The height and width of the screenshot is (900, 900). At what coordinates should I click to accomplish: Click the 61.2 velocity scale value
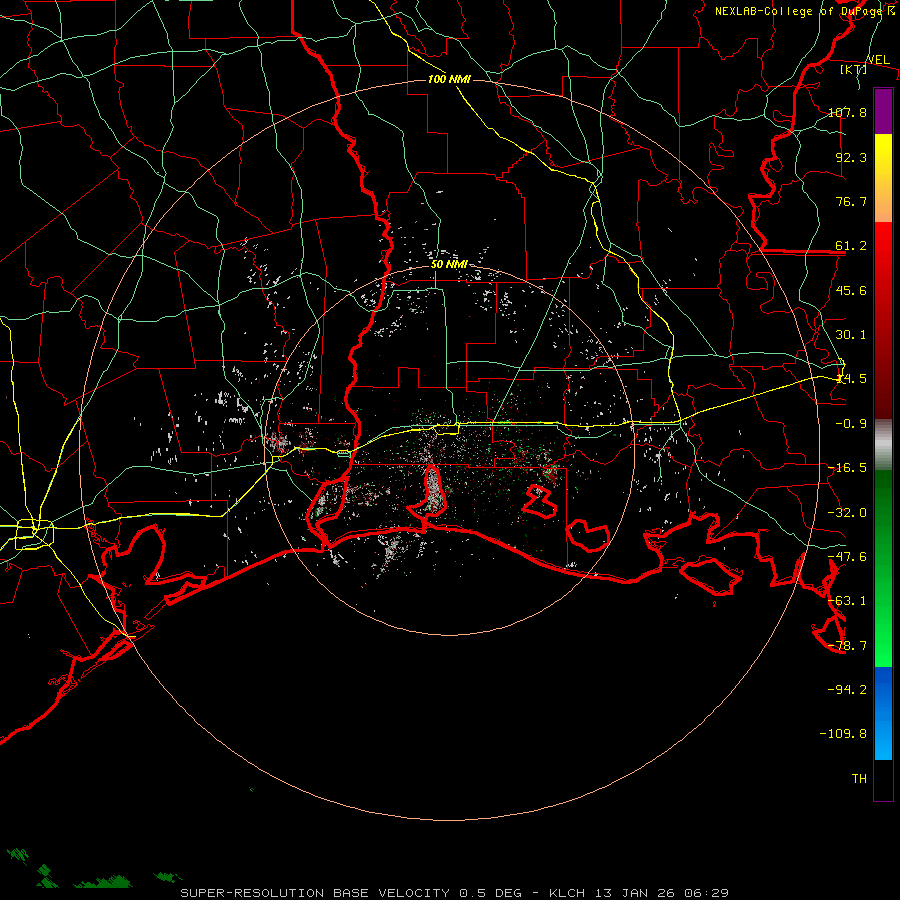[851, 246]
